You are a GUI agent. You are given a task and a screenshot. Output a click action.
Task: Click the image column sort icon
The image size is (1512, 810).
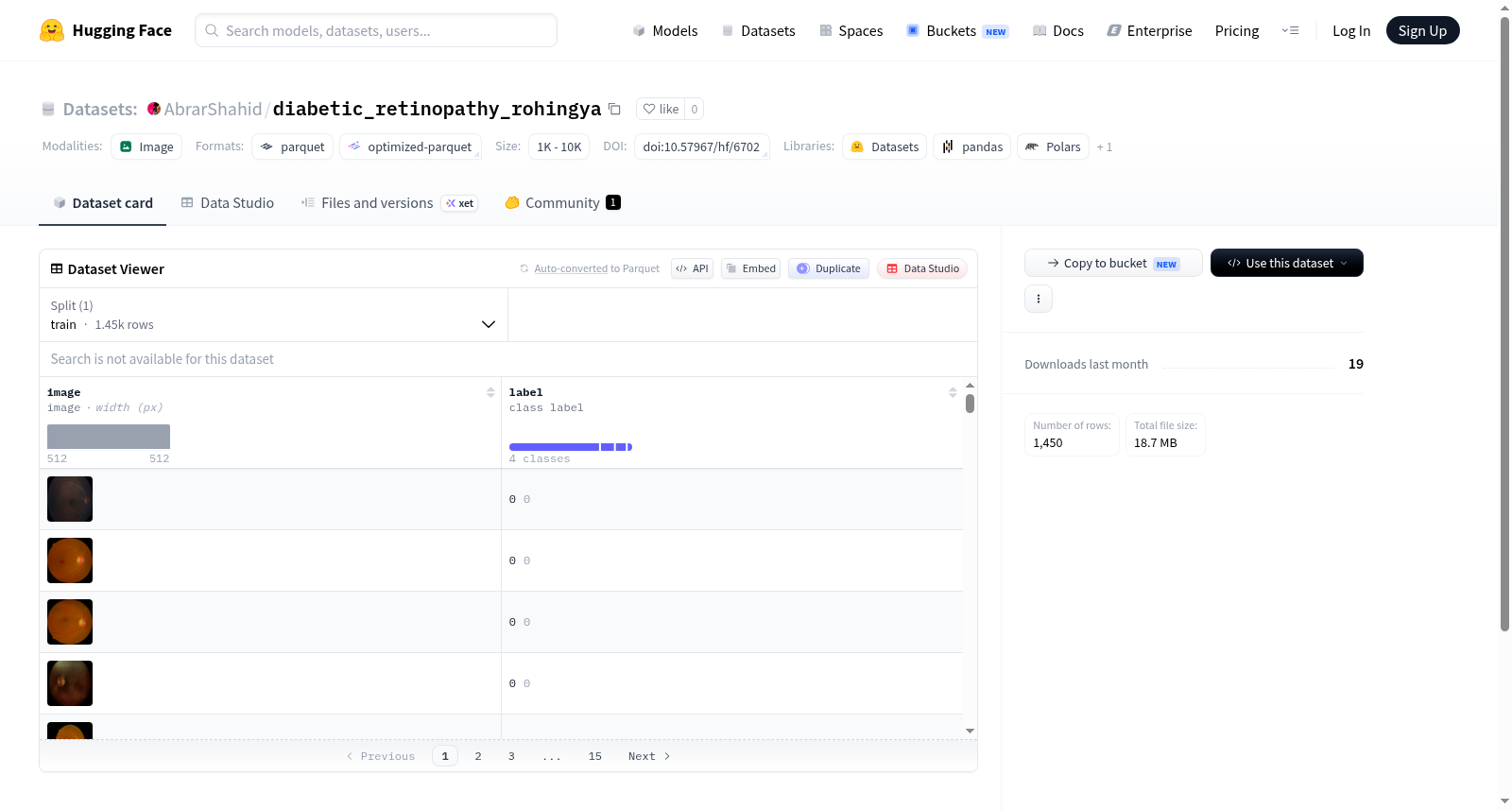[490, 392]
